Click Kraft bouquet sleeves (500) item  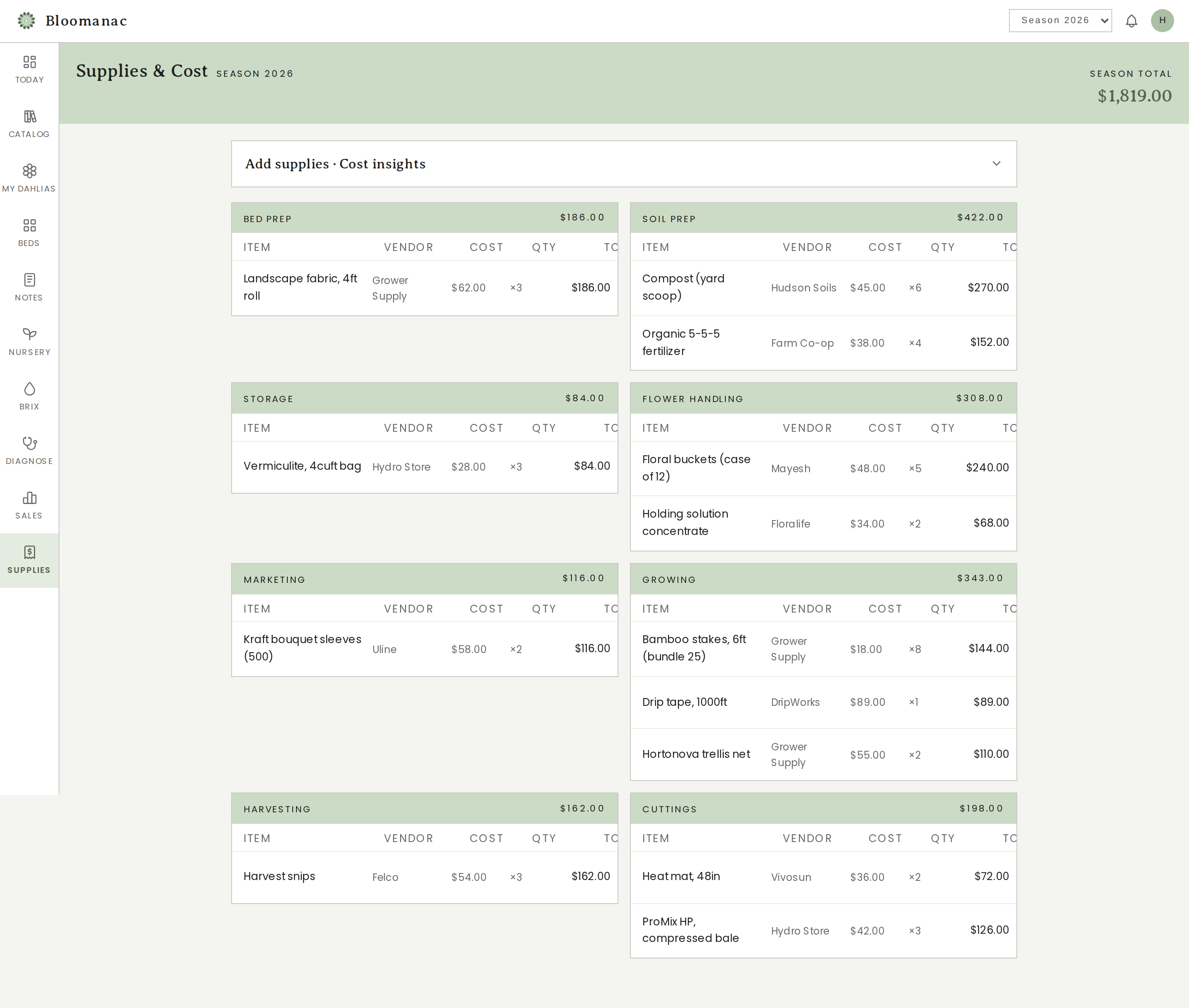coord(302,647)
